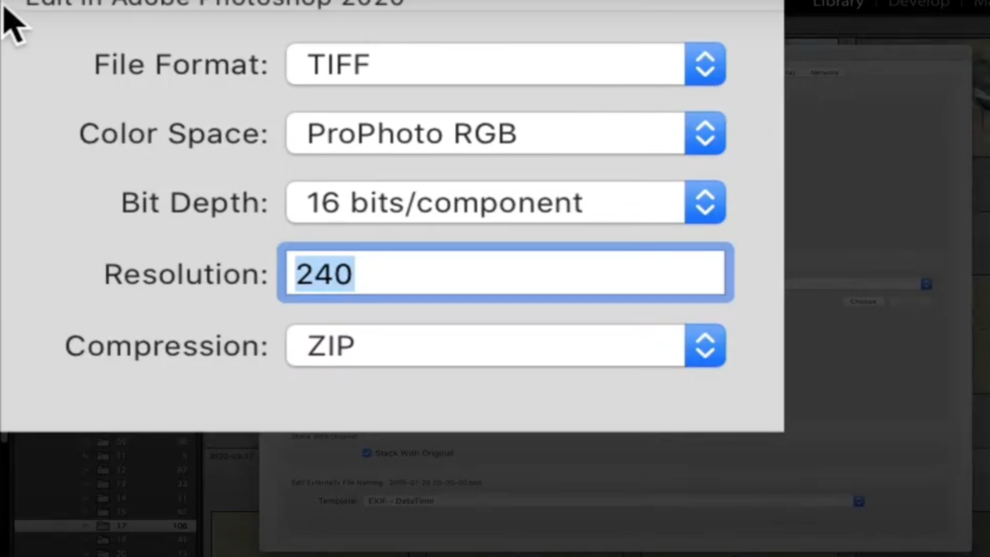Image resolution: width=990 pixels, height=557 pixels.
Task: Select folder 14 in the folder list
Action: [120, 497]
